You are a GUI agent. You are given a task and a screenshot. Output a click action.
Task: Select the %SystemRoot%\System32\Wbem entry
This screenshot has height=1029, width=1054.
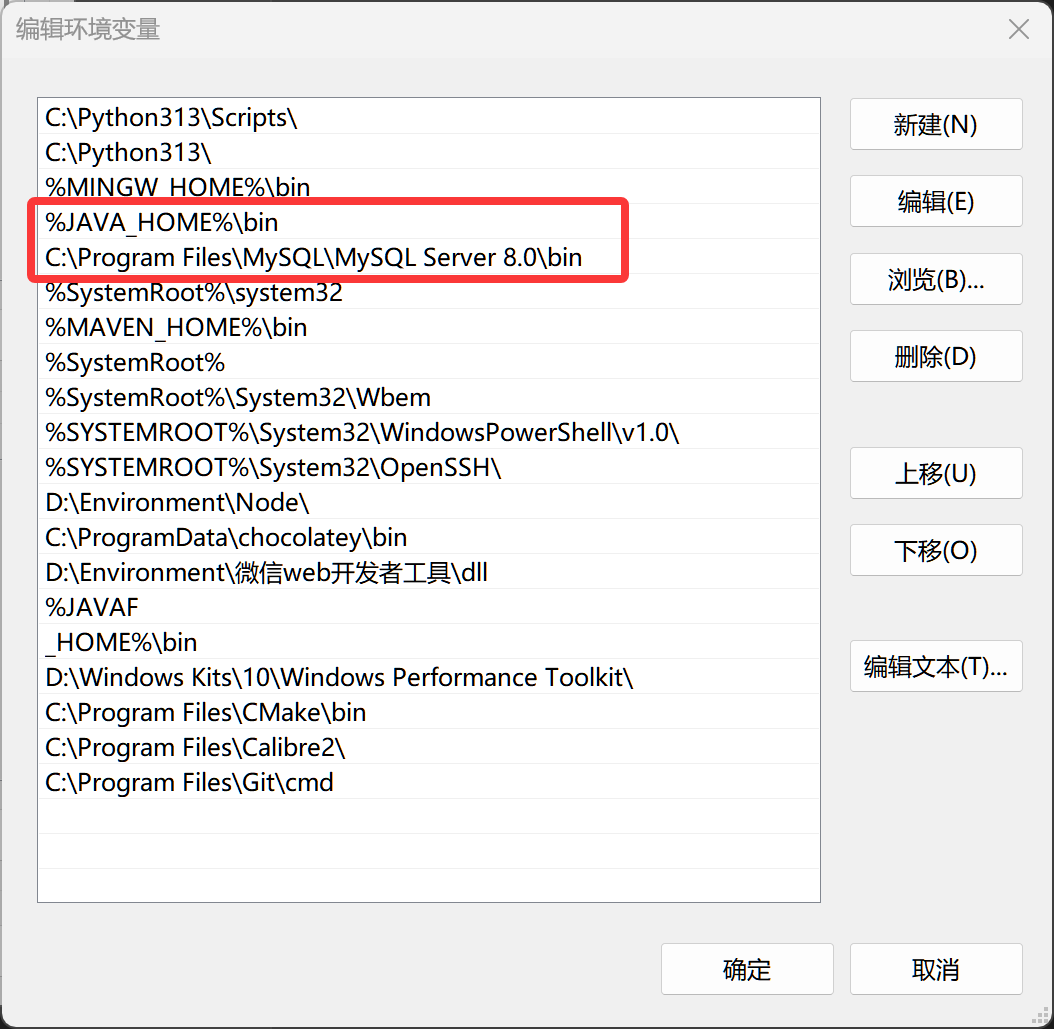[x=429, y=397]
